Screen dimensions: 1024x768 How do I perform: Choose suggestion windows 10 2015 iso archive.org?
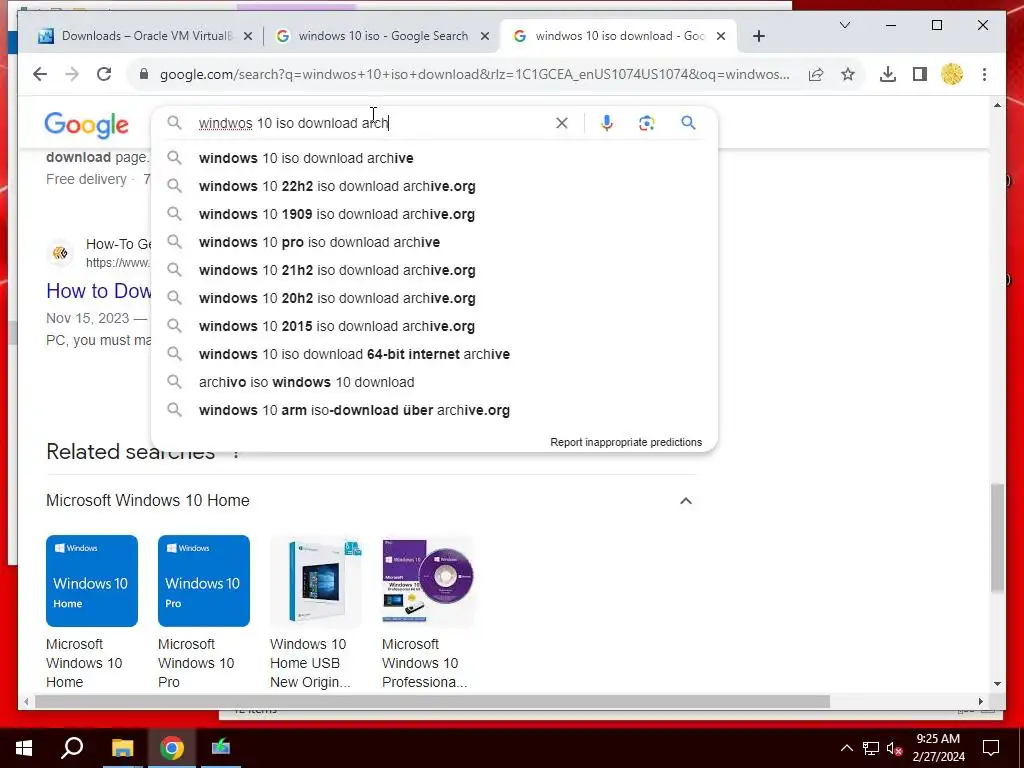pos(434,327)
